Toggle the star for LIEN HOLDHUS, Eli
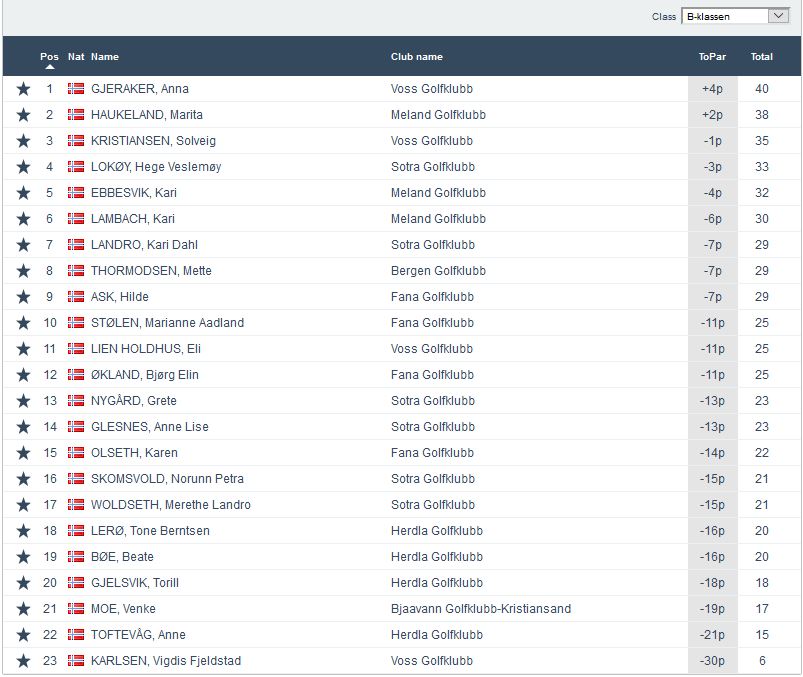The image size is (803, 677). pyautogui.click(x=23, y=349)
